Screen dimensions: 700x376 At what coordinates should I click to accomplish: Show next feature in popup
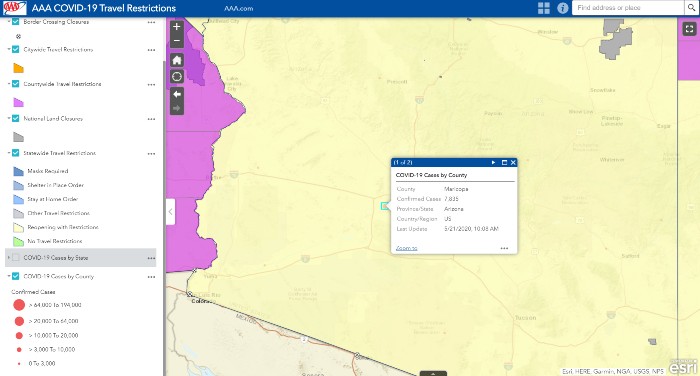point(493,163)
